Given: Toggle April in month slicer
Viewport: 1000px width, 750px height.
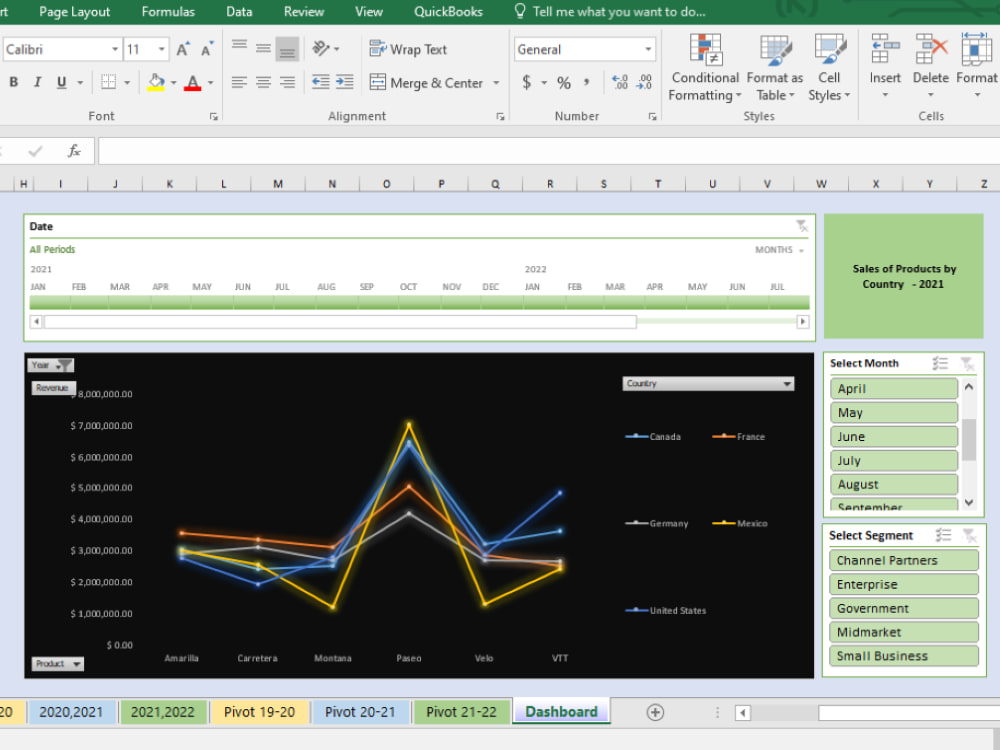Looking at the screenshot, I should coord(893,388).
